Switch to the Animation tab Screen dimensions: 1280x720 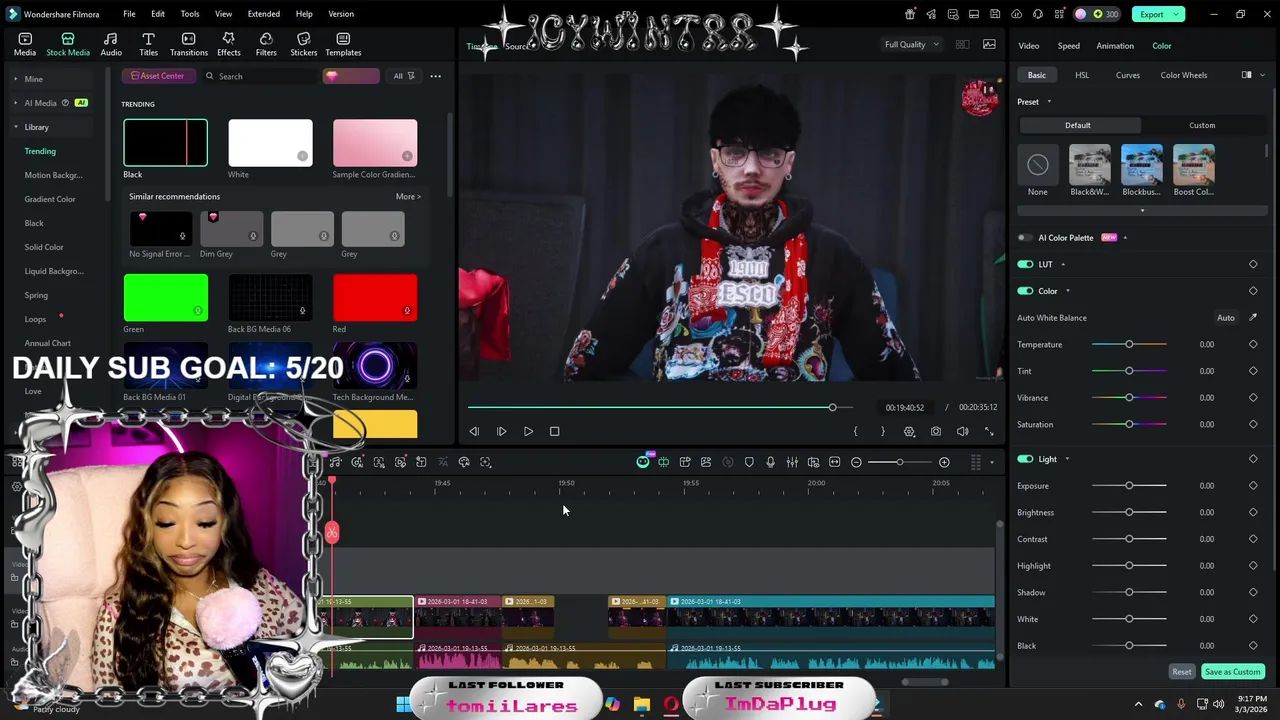tap(1115, 46)
